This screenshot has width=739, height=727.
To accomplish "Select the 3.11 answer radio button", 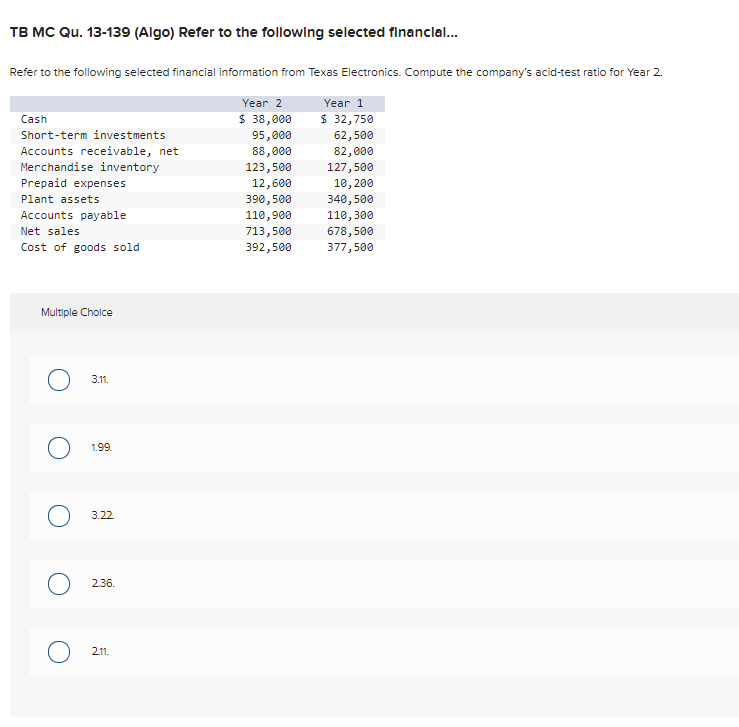I will [59, 380].
